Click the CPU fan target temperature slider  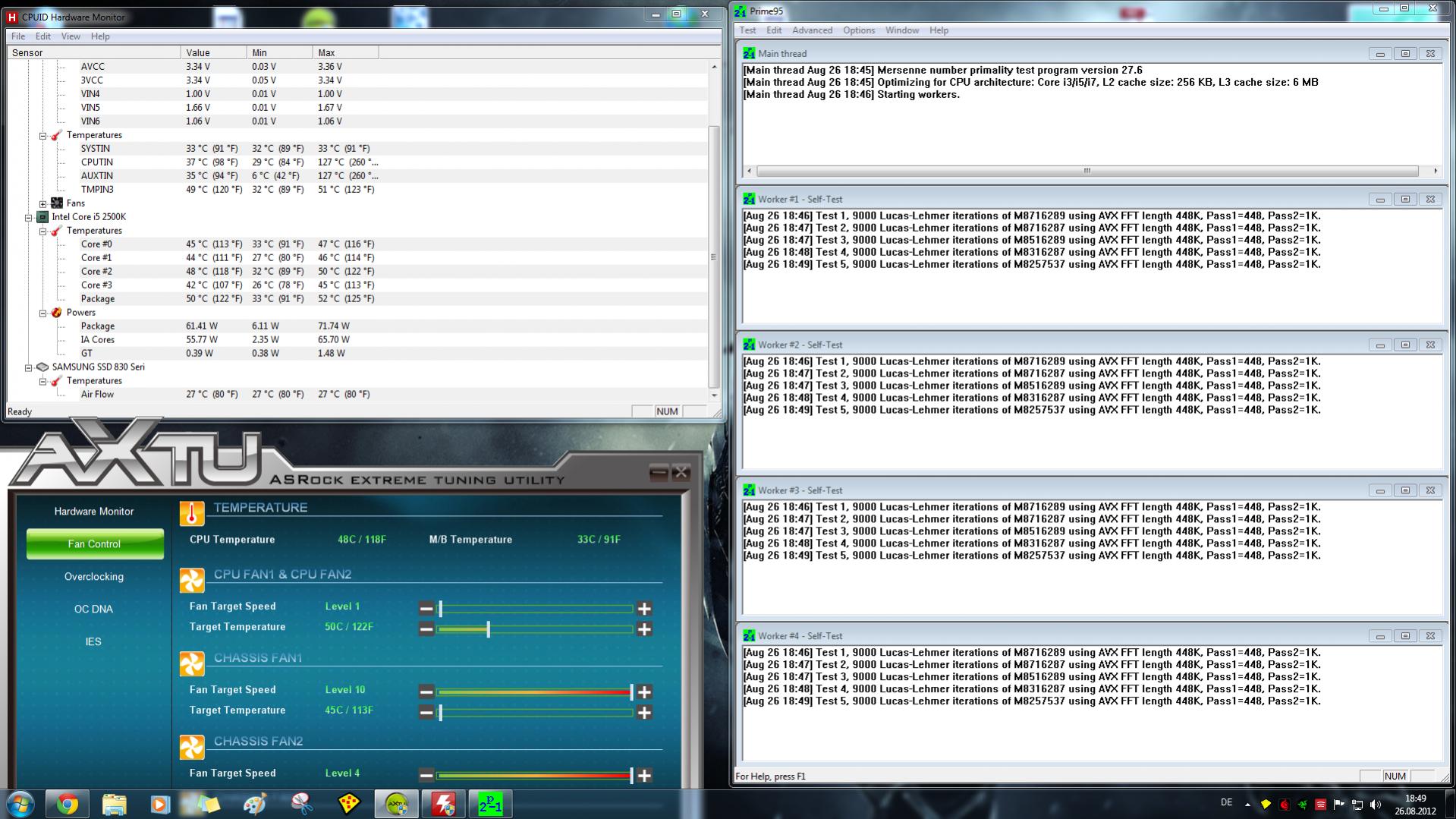(x=535, y=629)
